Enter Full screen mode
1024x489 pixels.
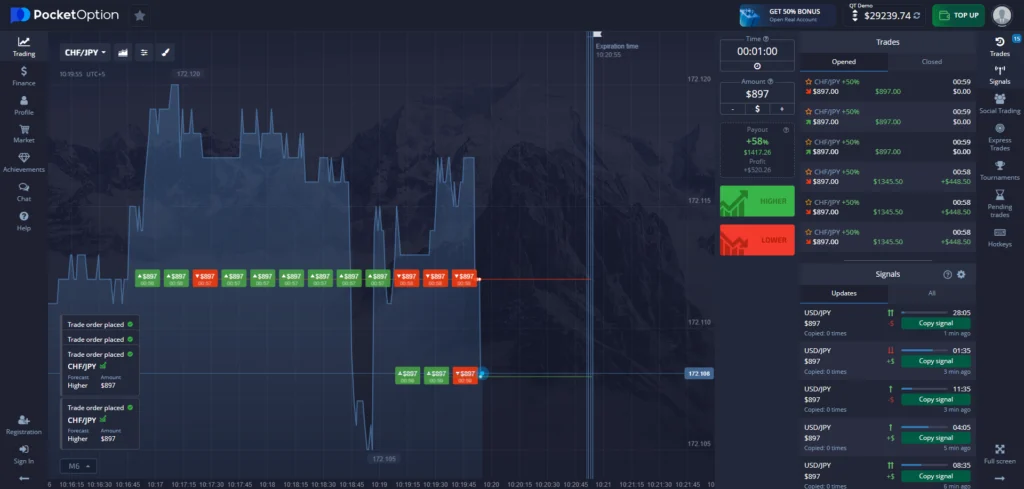(x=999, y=454)
